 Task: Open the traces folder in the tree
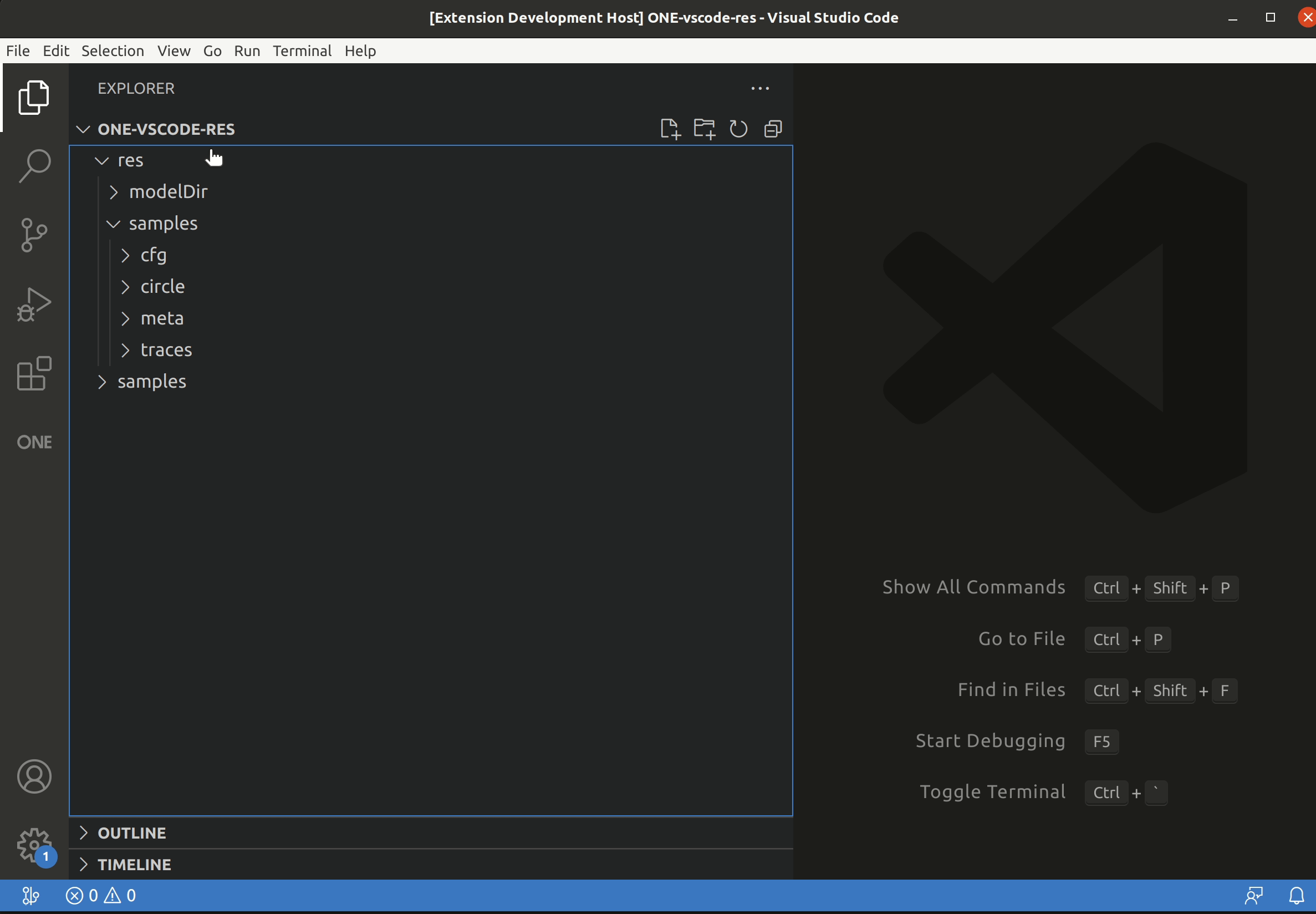[x=166, y=349]
